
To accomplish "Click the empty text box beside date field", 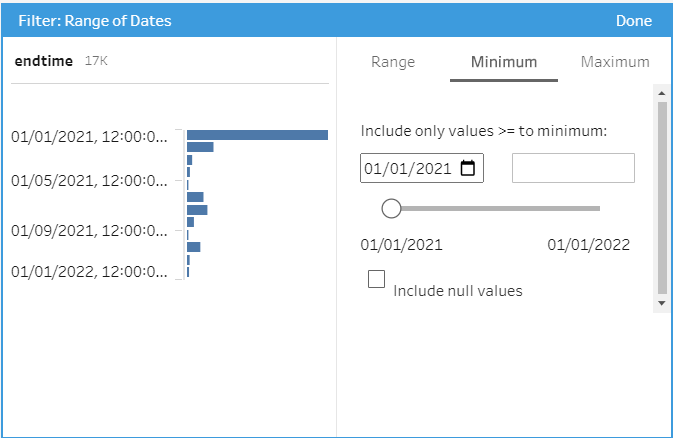I will click(x=573, y=168).
